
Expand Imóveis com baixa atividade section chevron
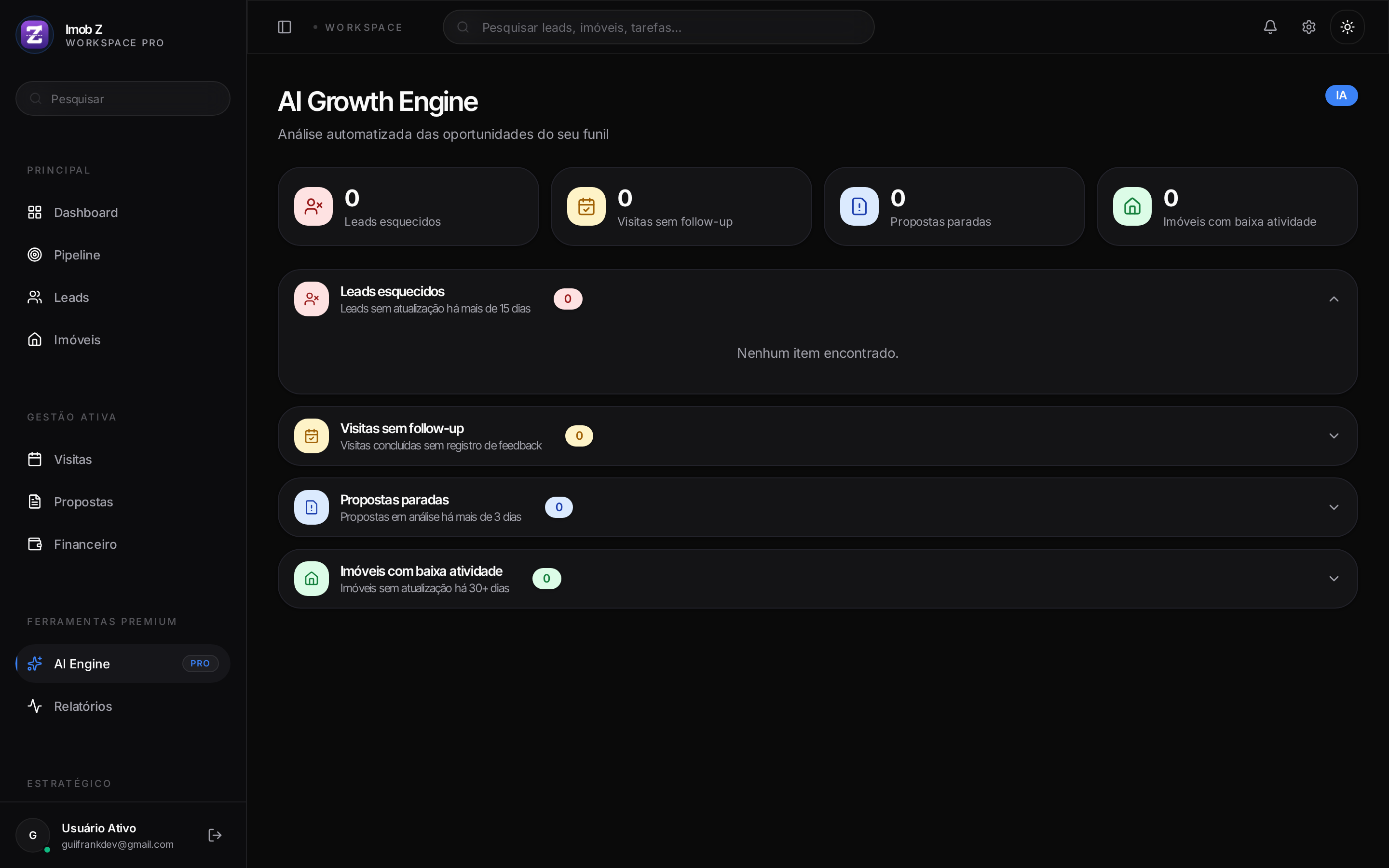click(x=1334, y=579)
